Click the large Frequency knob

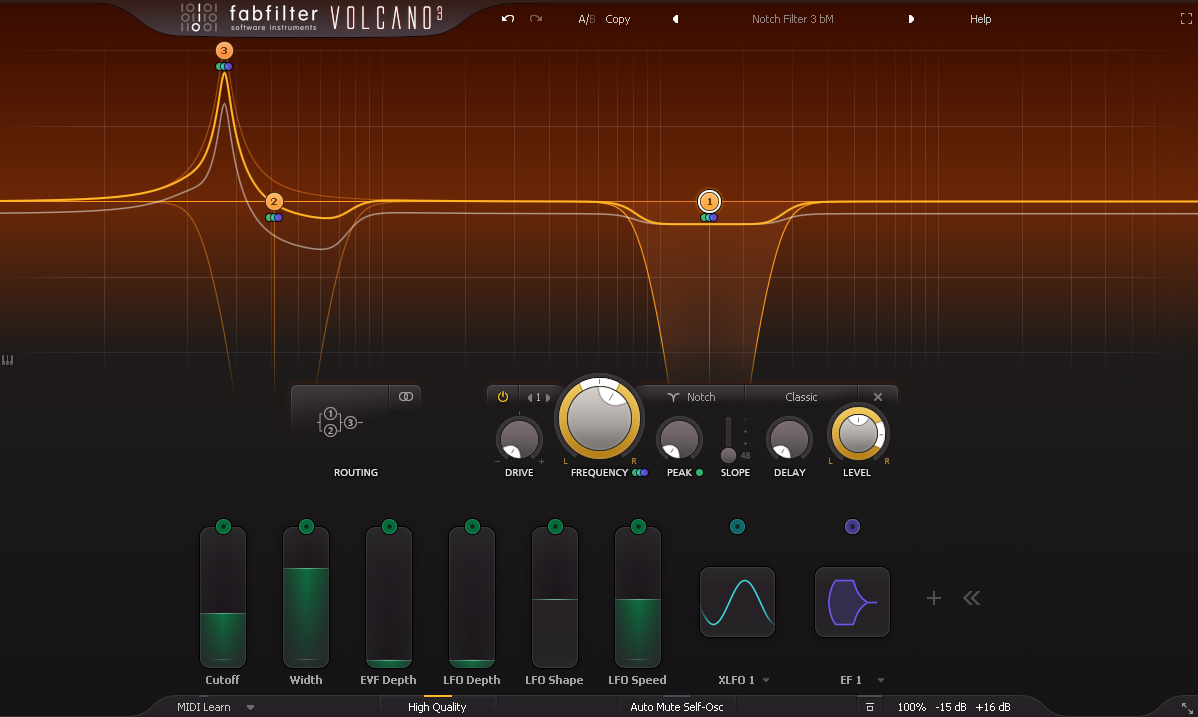599,418
